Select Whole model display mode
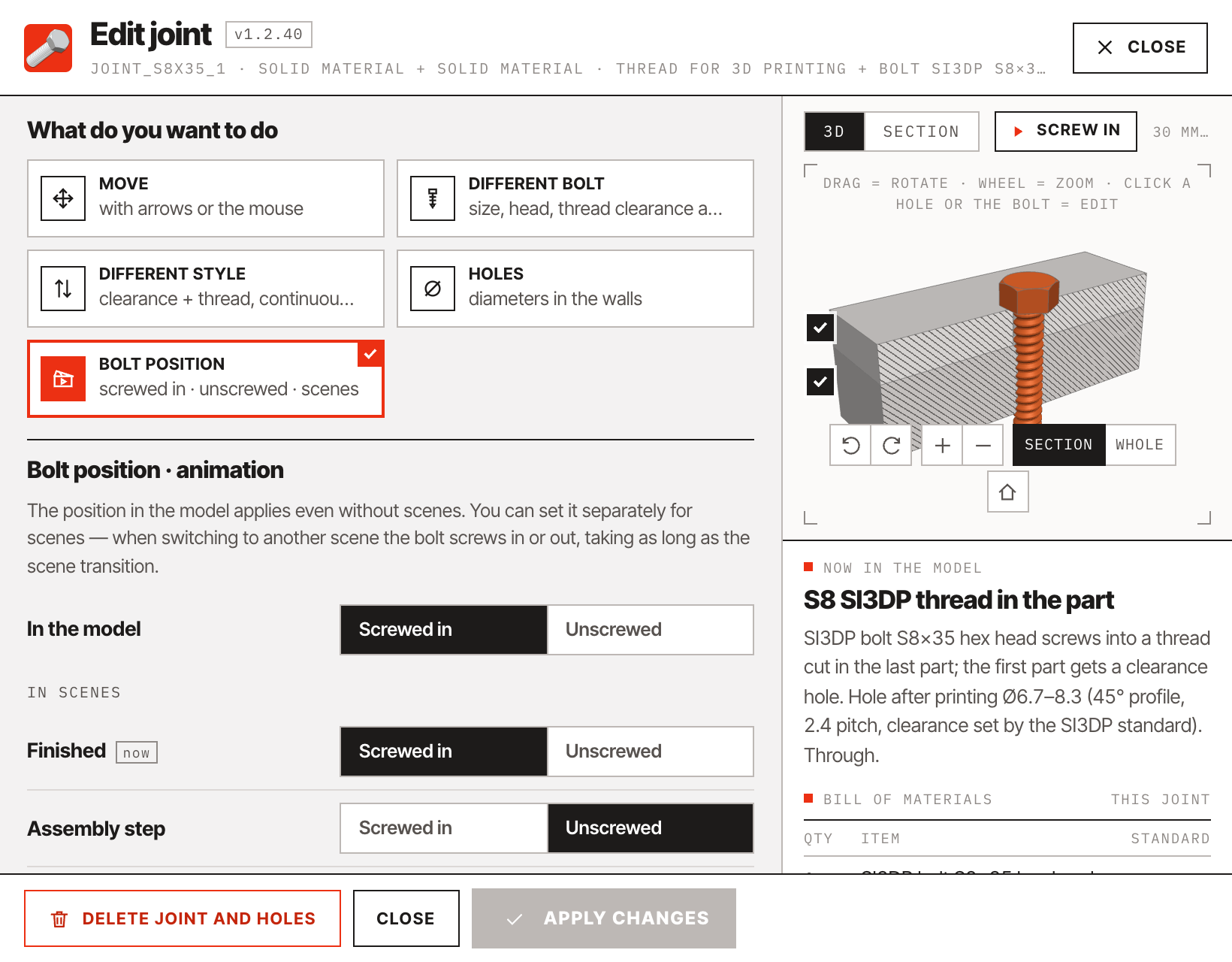Screen dimensions: 1232x962 coord(1140,445)
